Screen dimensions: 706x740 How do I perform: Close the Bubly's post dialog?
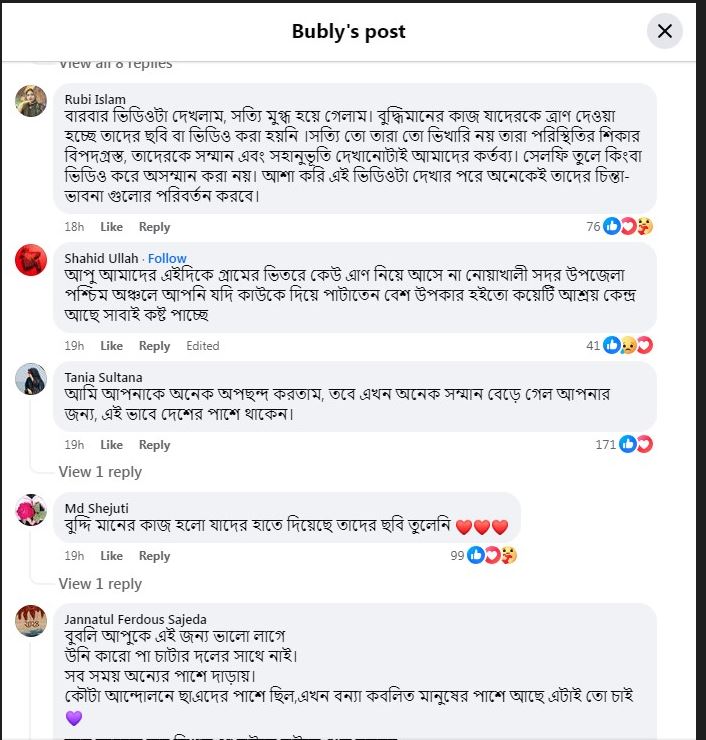(x=664, y=31)
